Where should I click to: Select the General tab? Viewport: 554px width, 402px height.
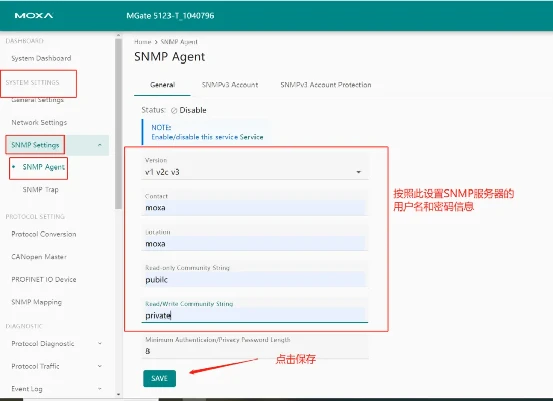[x=162, y=85]
